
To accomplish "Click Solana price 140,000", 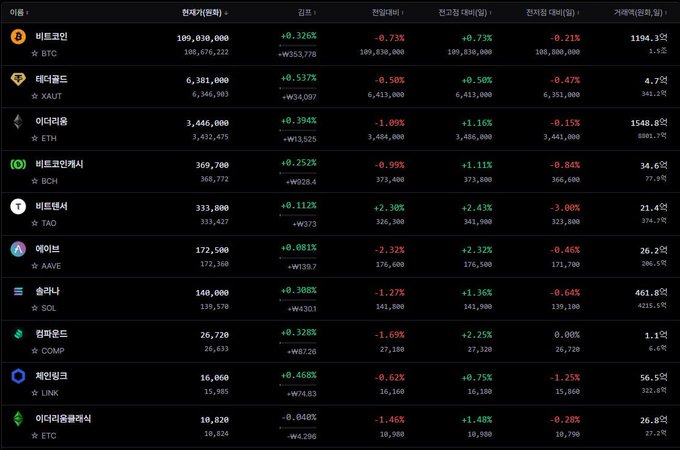I will [212, 293].
